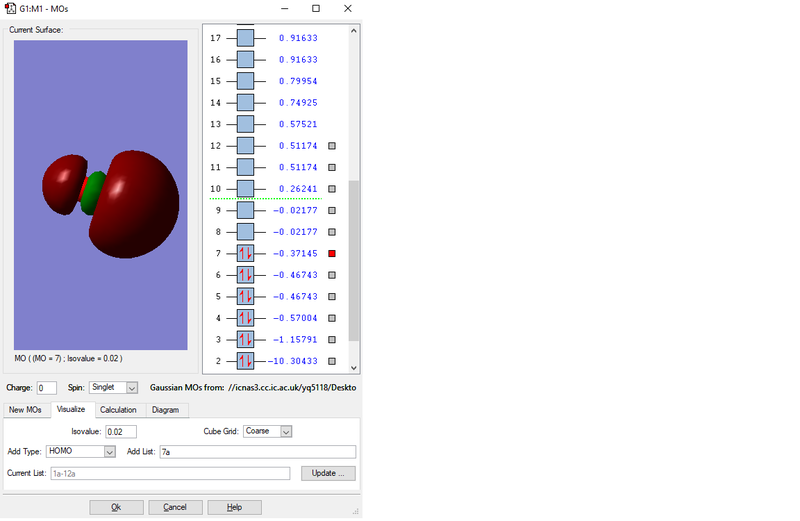
Task: Confirm with the Ok button
Action: 116,507
